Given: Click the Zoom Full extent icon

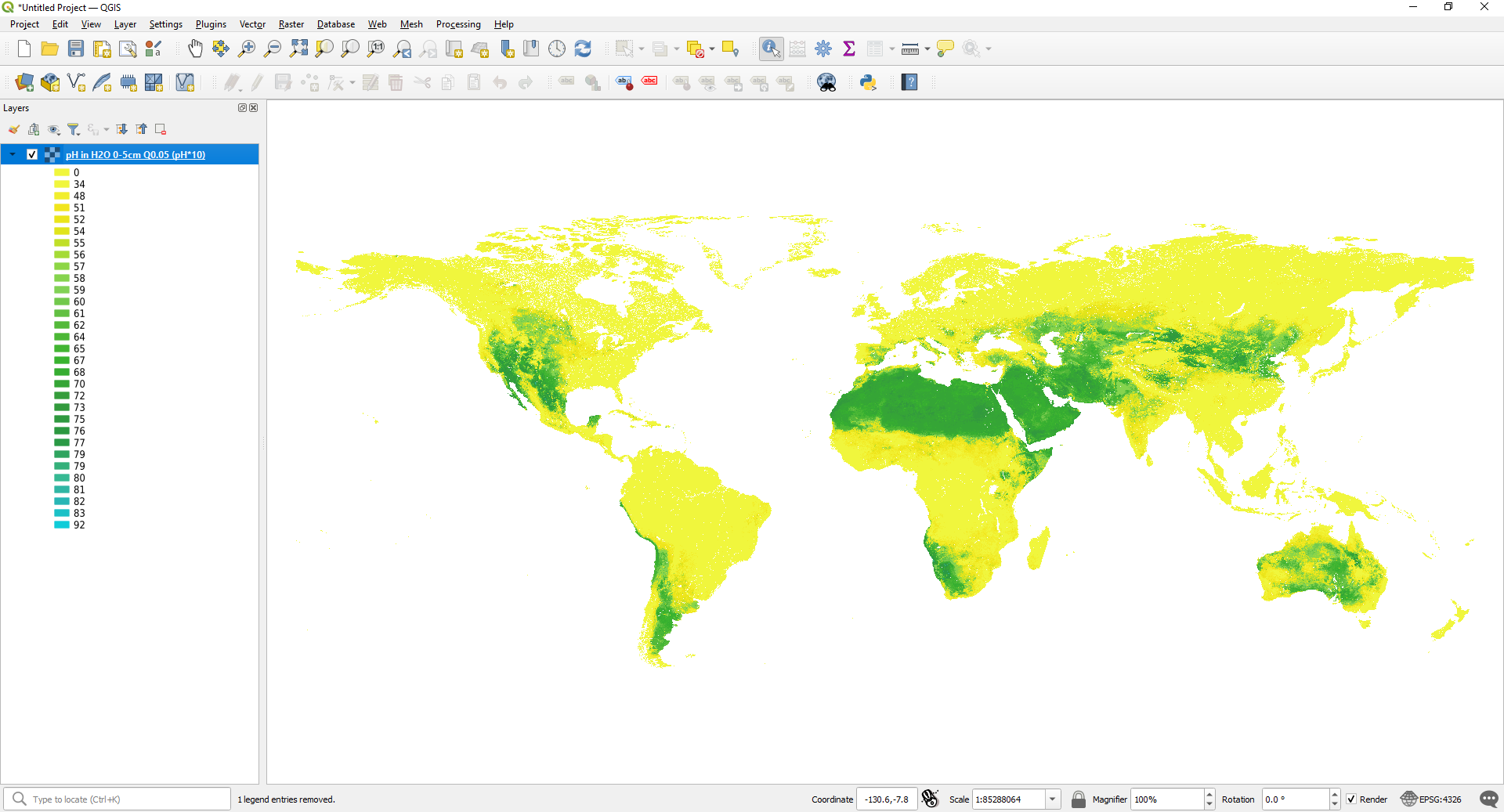Looking at the screenshot, I should tap(298, 49).
